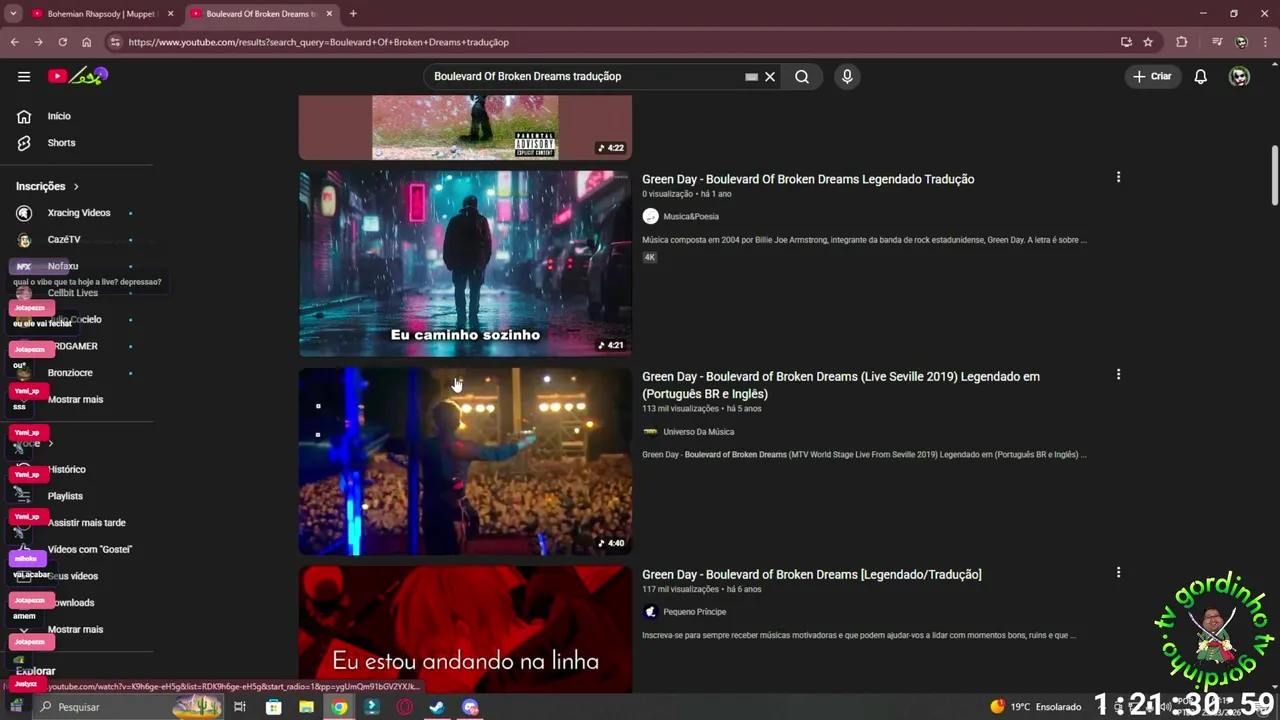
Task: Expand the Inscrições section chevron
Action: (76, 186)
